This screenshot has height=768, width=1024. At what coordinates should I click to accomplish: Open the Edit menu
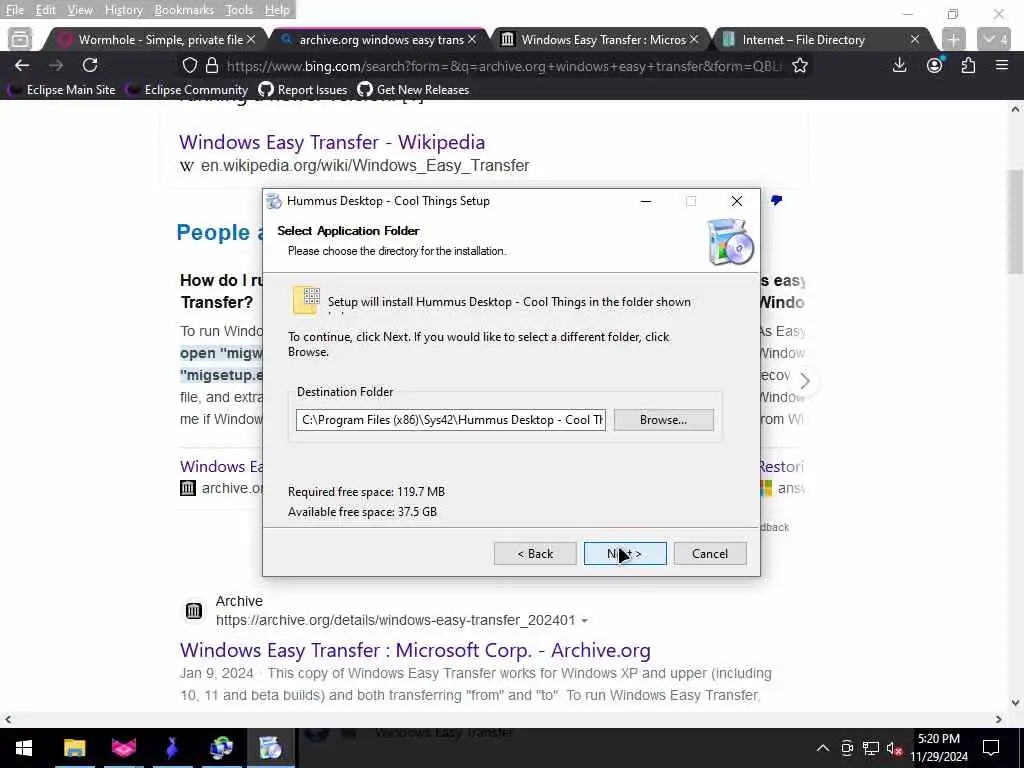point(45,10)
